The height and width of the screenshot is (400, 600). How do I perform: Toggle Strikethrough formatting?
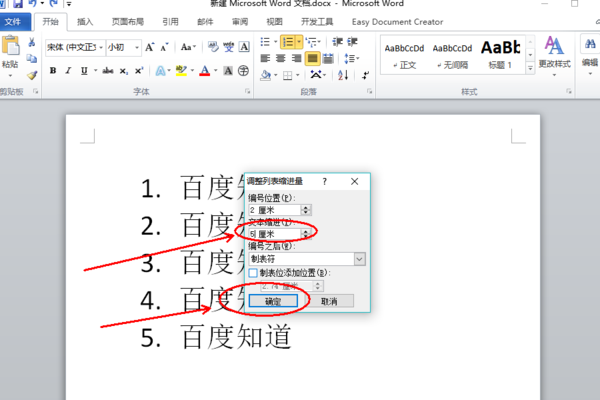(108, 70)
